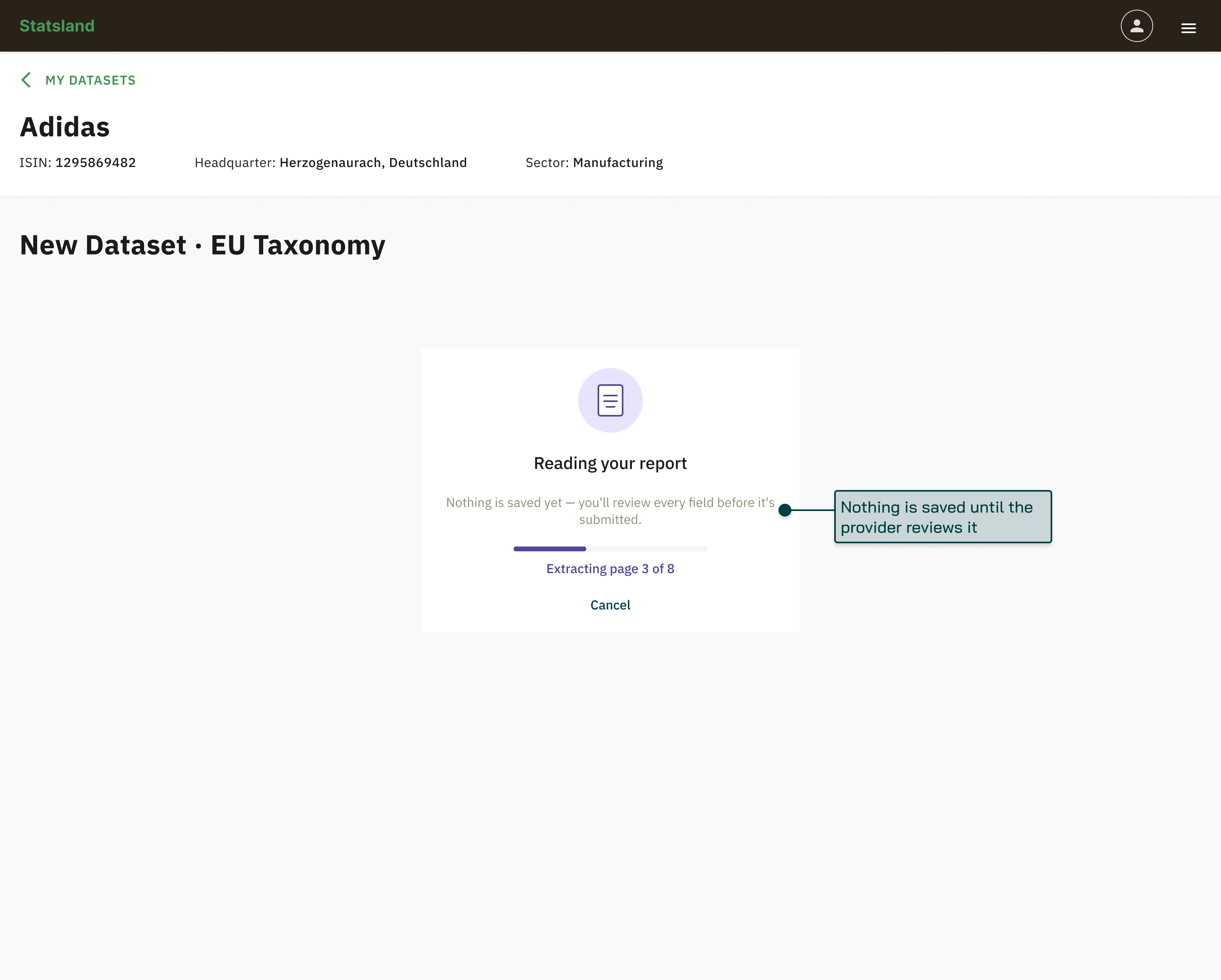Viewport: 1221px width, 980px height.
Task: Go to Statsland home logo
Action: pyautogui.click(x=57, y=26)
